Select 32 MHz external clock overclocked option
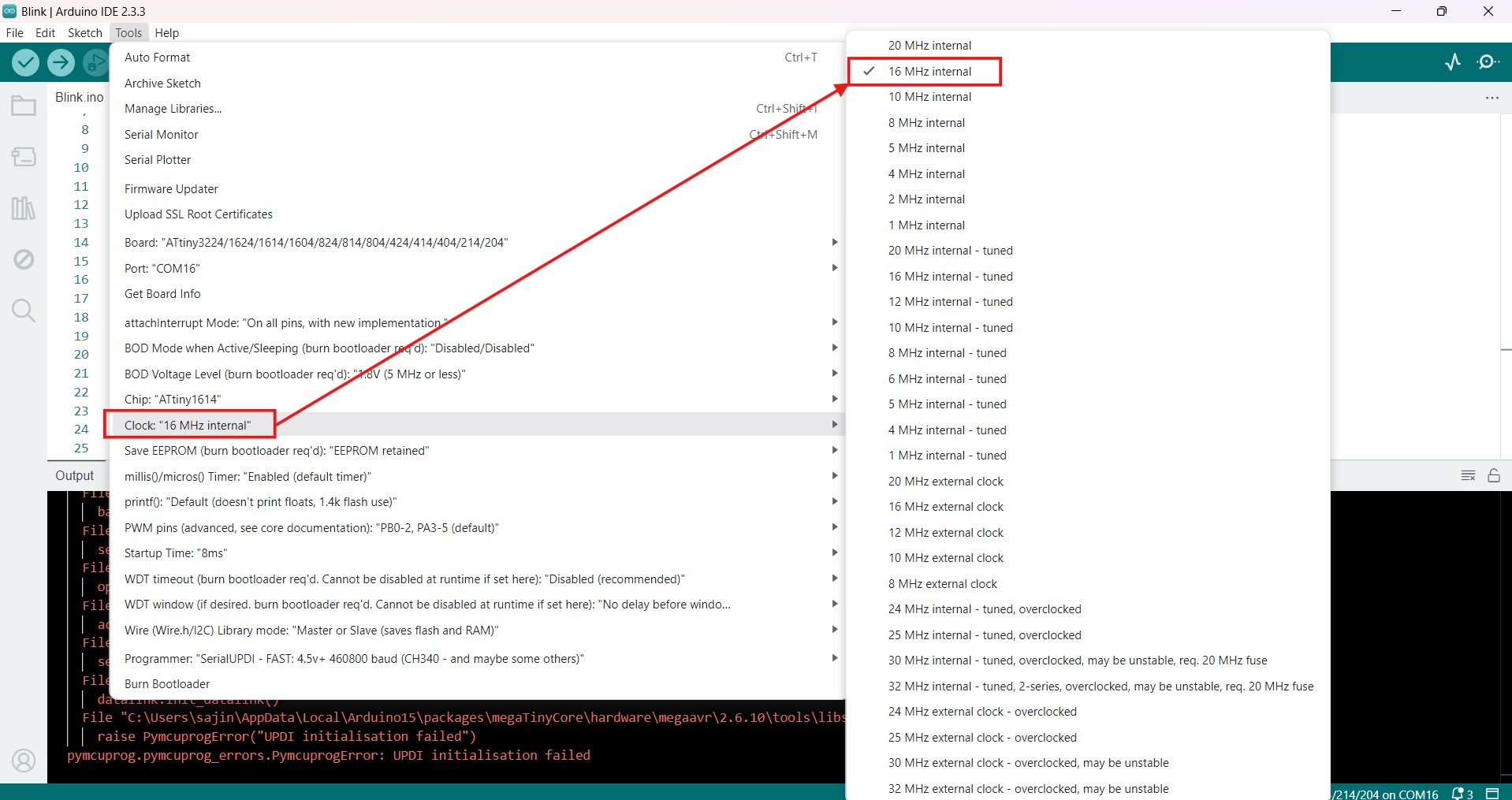Image resolution: width=1512 pixels, height=800 pixels. [x=1088, y=789]
